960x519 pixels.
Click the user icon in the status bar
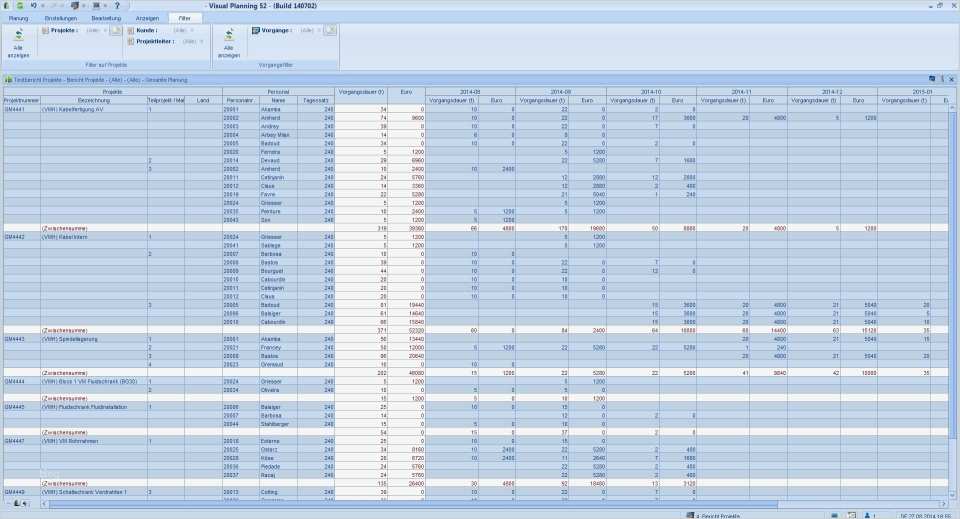[x=868, y=515]
